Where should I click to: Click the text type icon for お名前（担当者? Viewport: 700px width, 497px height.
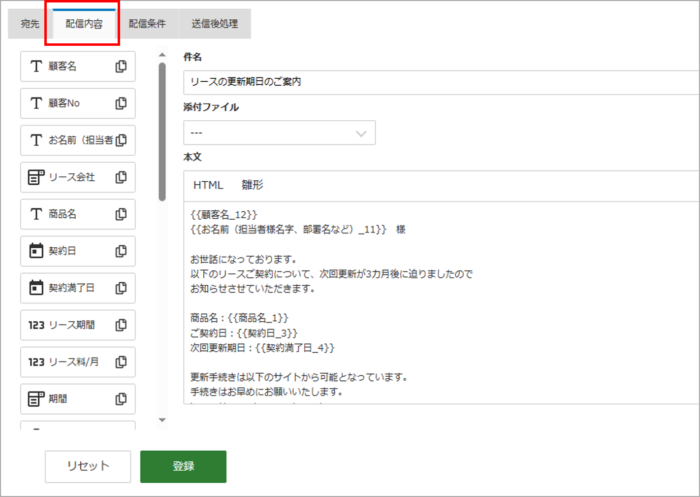coord(36,140)
